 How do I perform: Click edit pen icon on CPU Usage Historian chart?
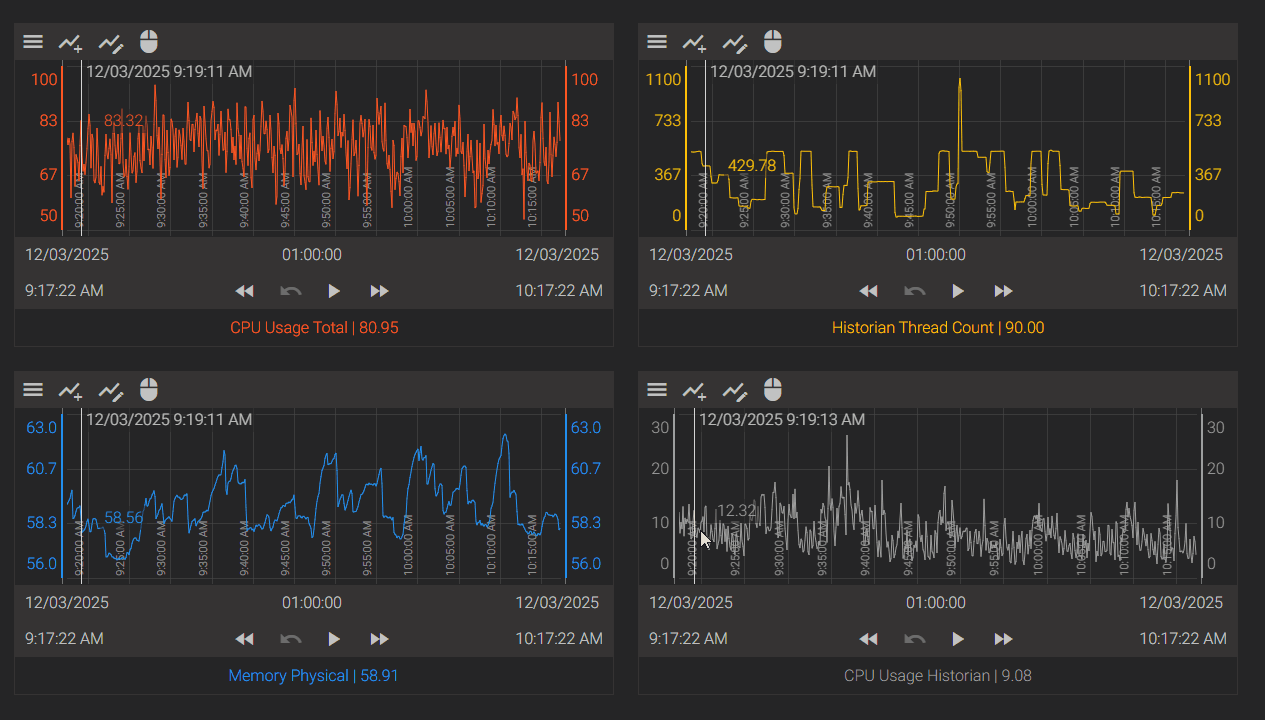click(735, 390)
